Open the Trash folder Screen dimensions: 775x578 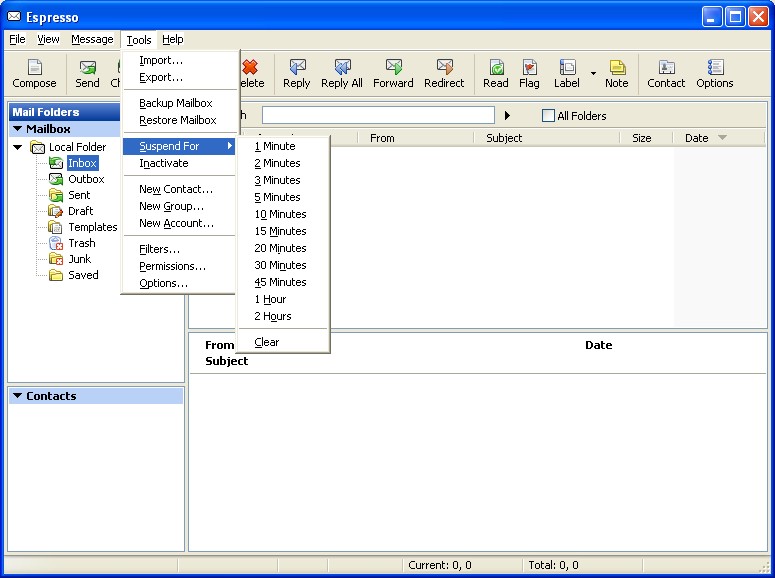[82, 243]
